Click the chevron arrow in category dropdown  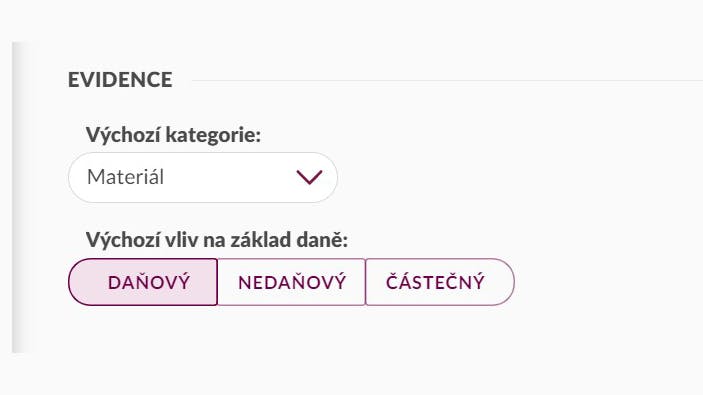pos(309,177)
